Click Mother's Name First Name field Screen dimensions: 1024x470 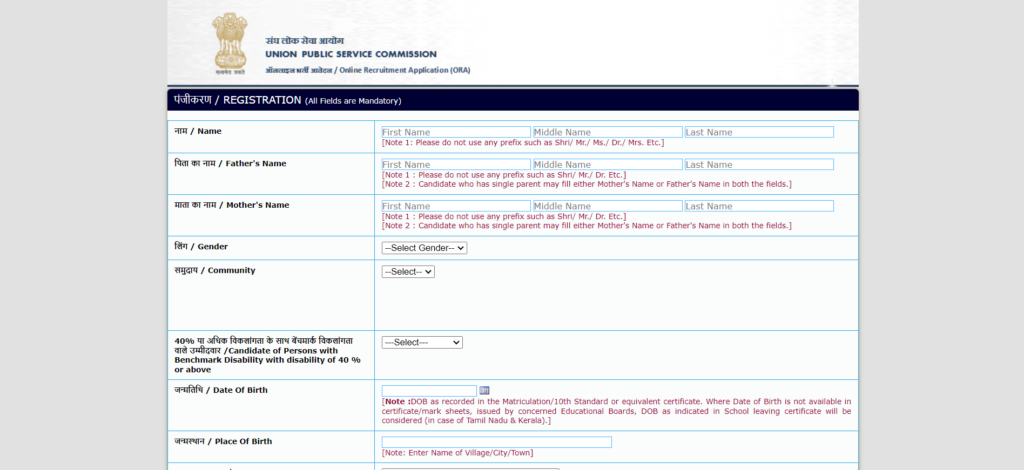pyautogui.click(x=456, y=206)
